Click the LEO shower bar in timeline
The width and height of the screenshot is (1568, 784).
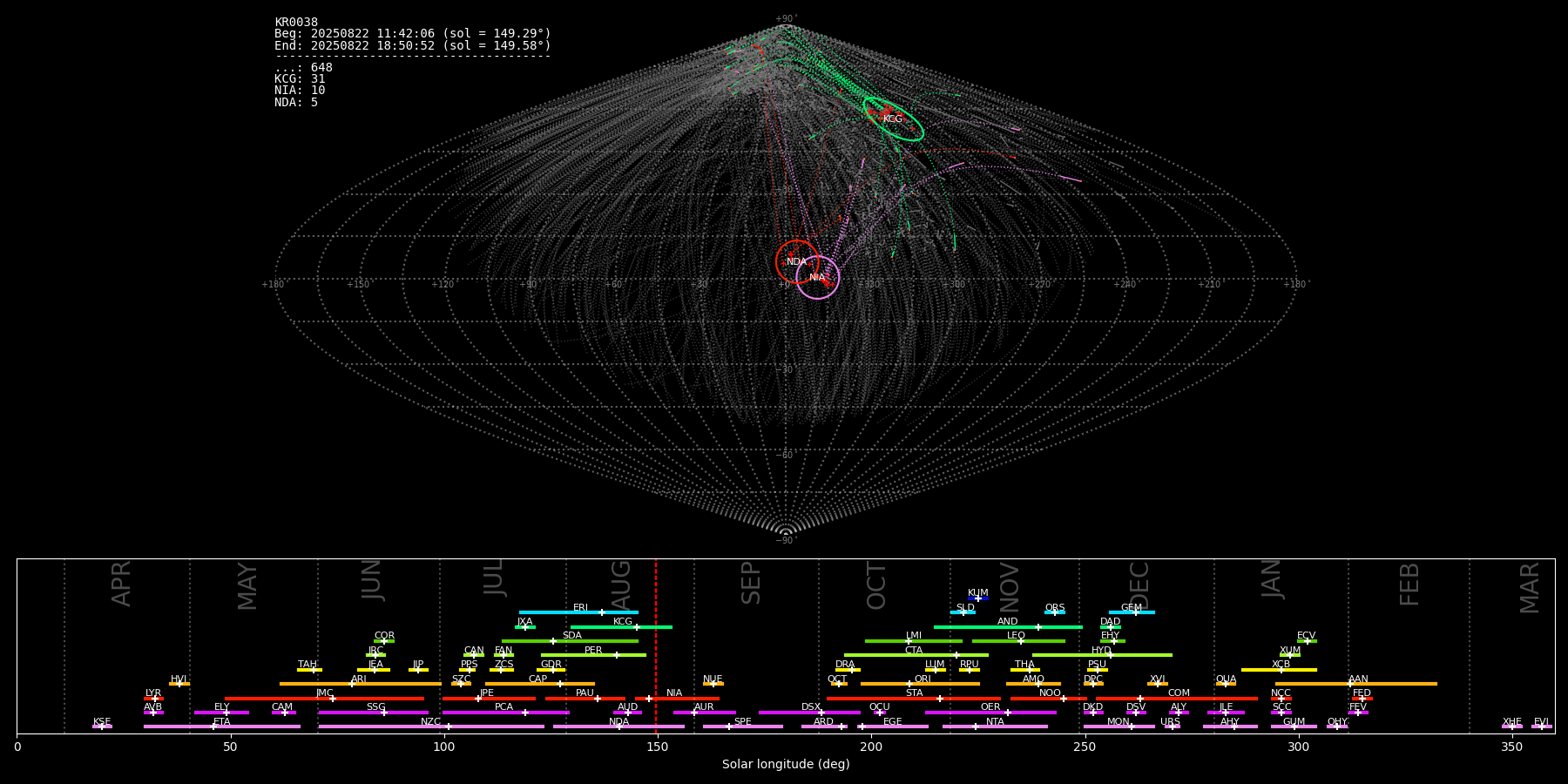coord(1018,641)
